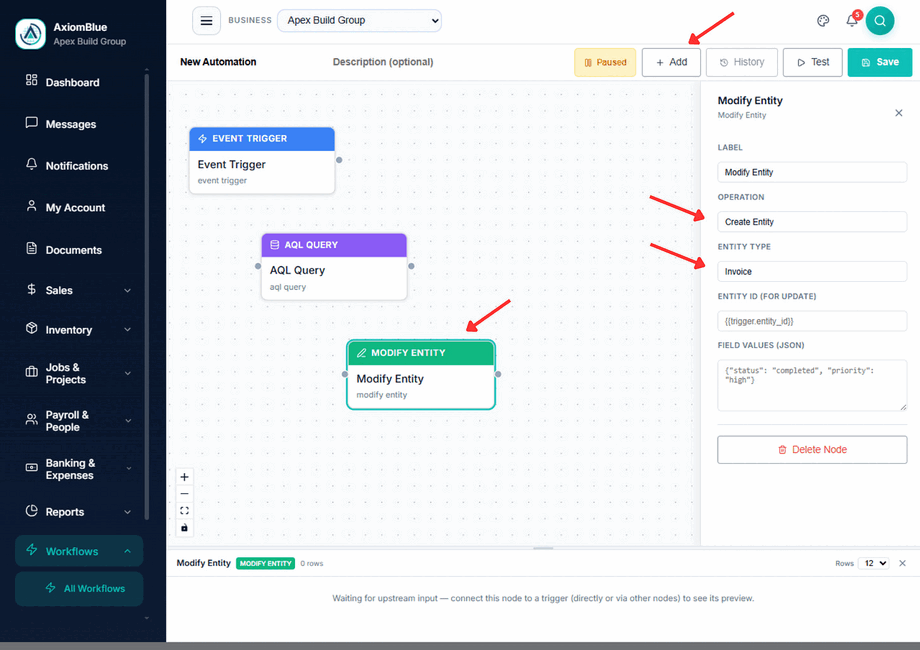The height and width of the screenshot is (650, 920).
Task: Click the Description (optional) field
Action: click(x=383, y=62)
